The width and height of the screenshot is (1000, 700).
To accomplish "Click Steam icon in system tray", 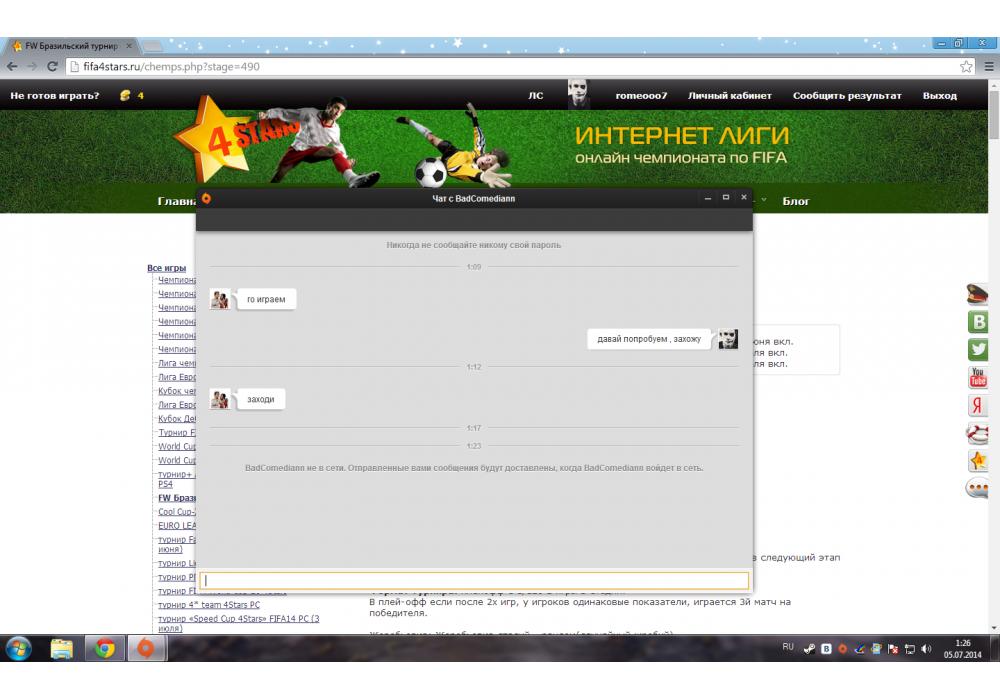I will coord(809,649).
